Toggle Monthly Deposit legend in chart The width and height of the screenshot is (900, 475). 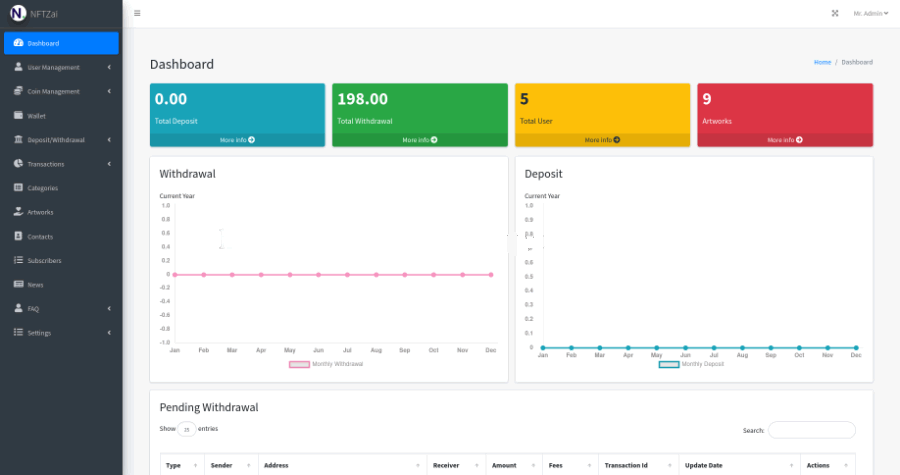pyautogui.click(x=691, y=364)
